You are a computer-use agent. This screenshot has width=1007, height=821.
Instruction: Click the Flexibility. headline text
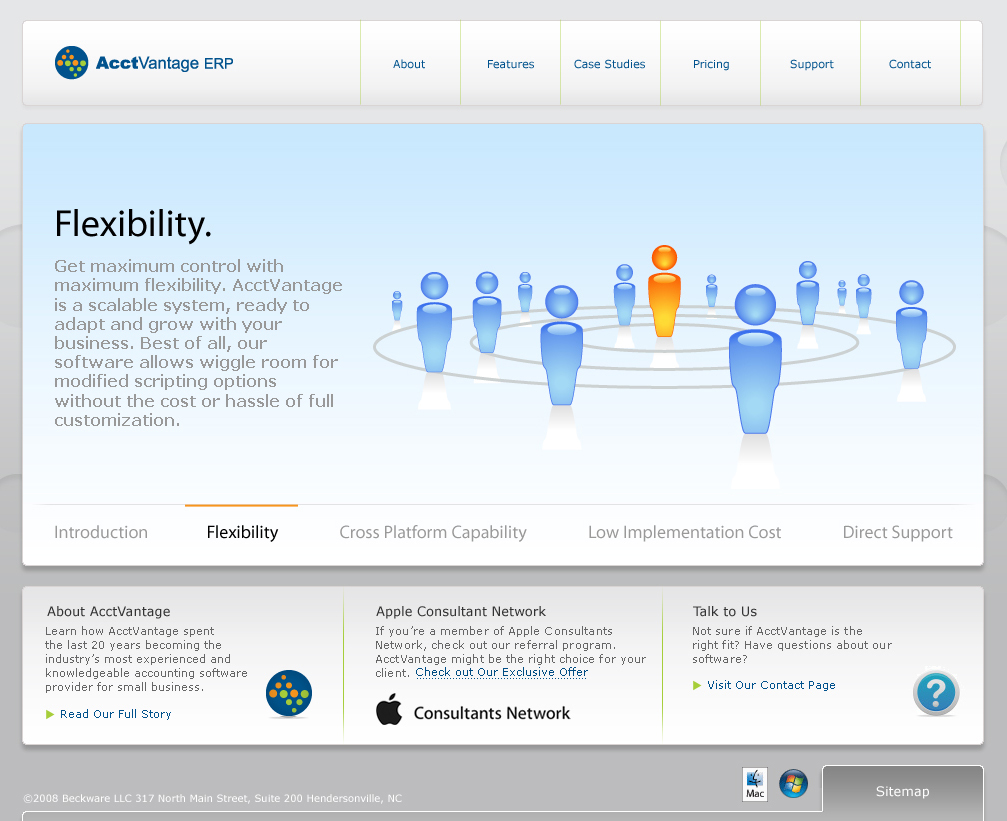tap(133, 224)
